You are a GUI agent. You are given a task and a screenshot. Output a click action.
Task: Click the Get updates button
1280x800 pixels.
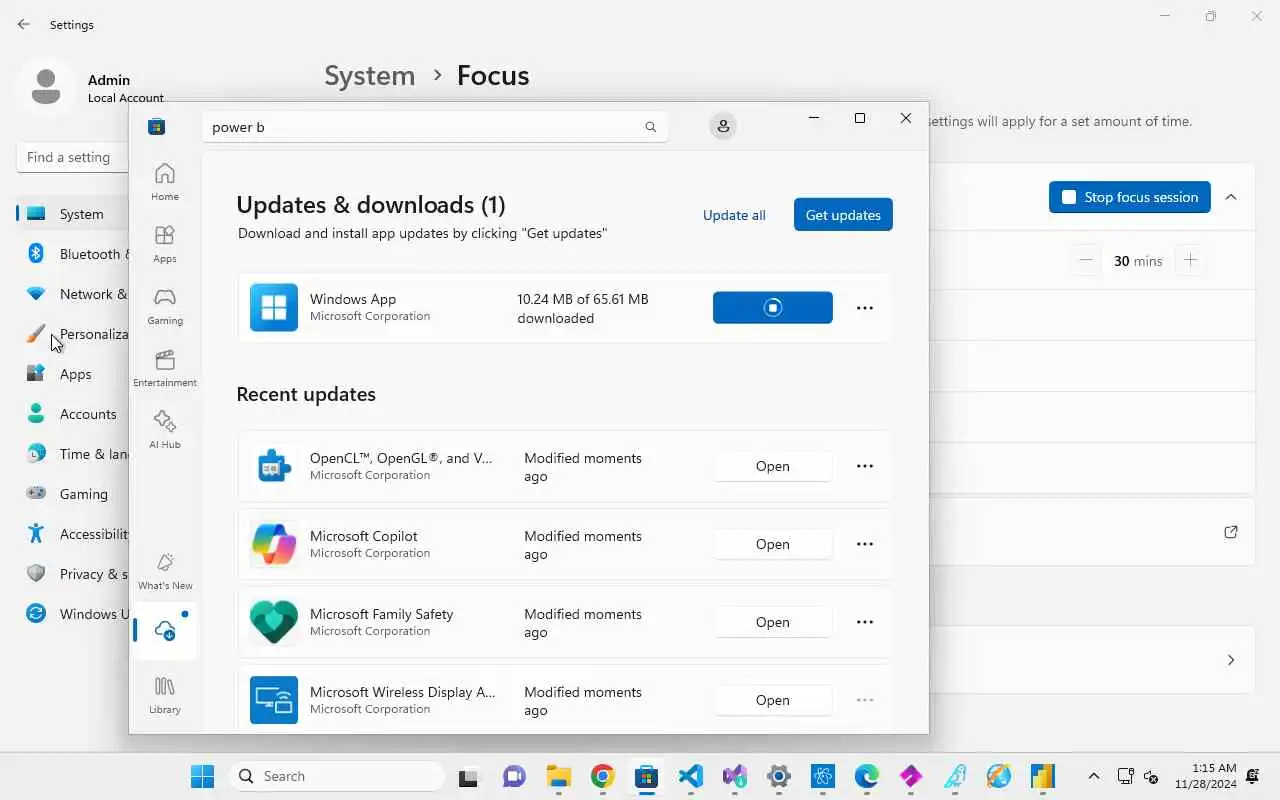click(x=843, y=215)
